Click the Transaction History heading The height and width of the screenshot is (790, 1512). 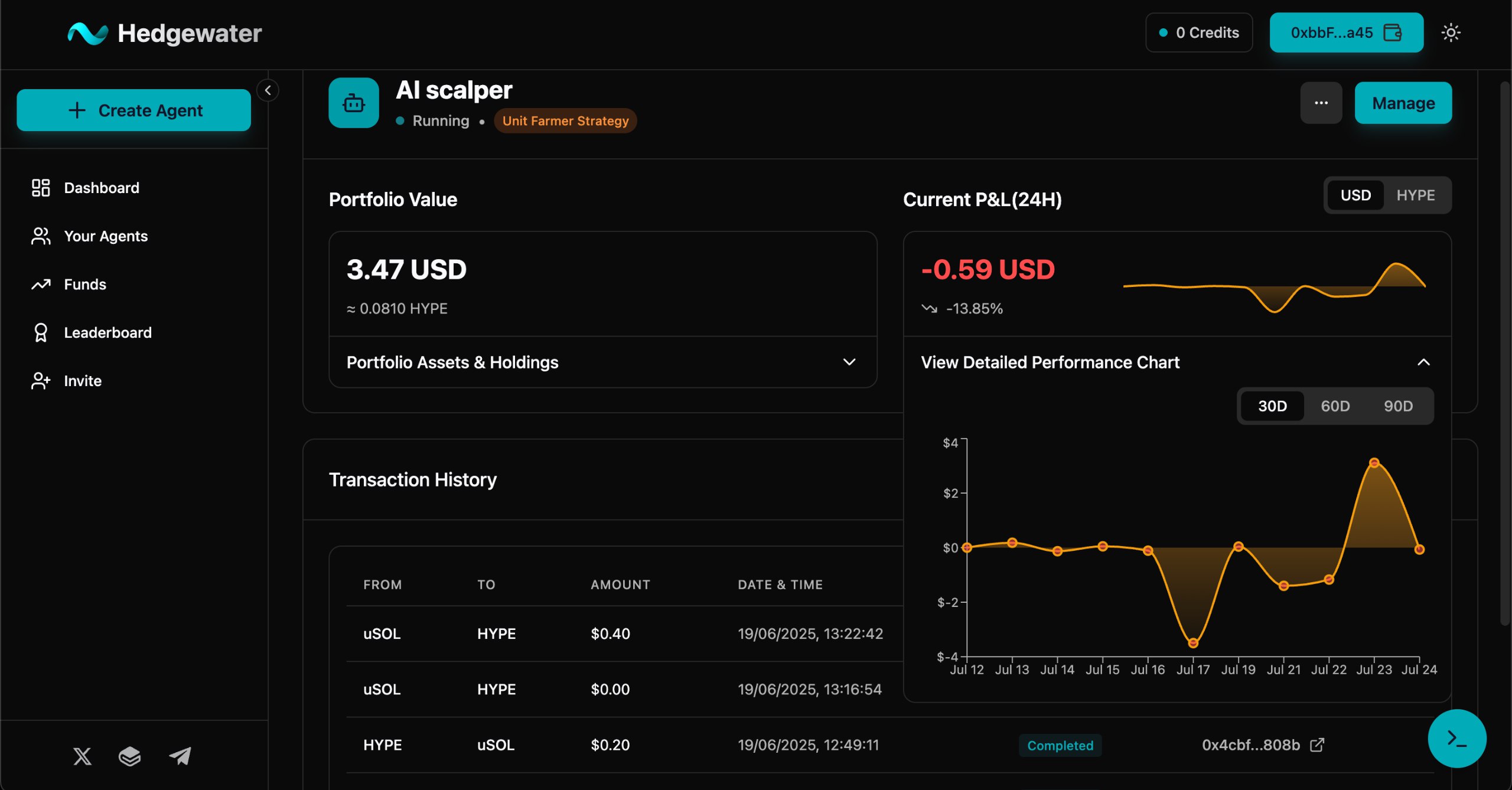point(413,479)
